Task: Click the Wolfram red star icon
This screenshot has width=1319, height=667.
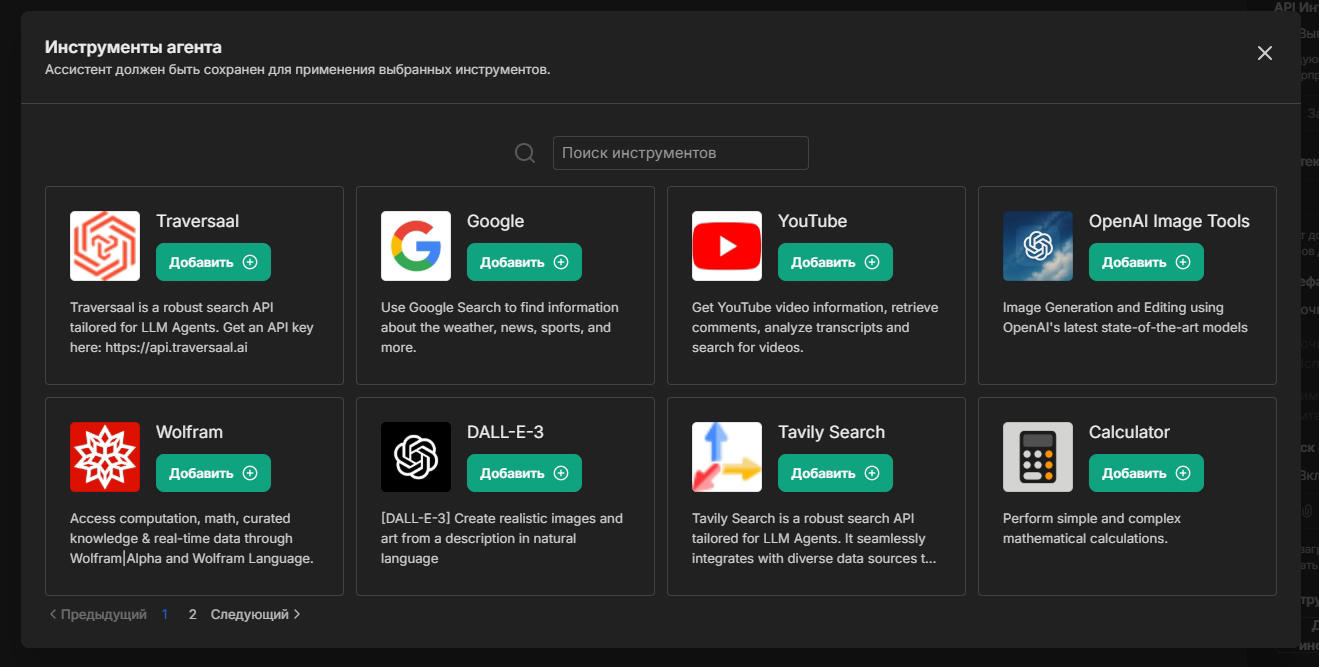Action: [105, 457]
